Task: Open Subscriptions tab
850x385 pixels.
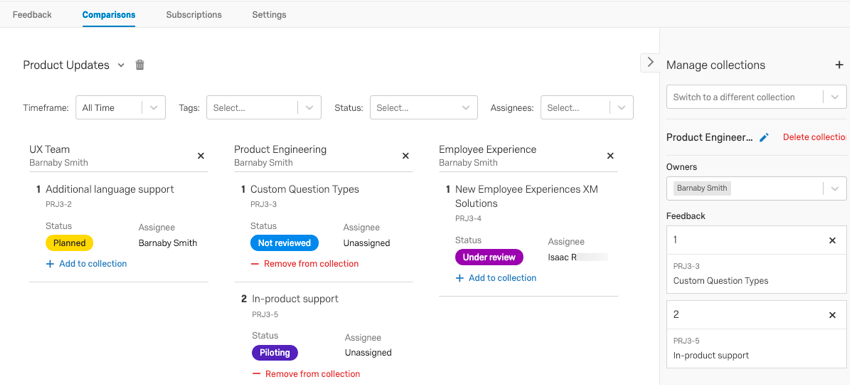Action: 194,15
